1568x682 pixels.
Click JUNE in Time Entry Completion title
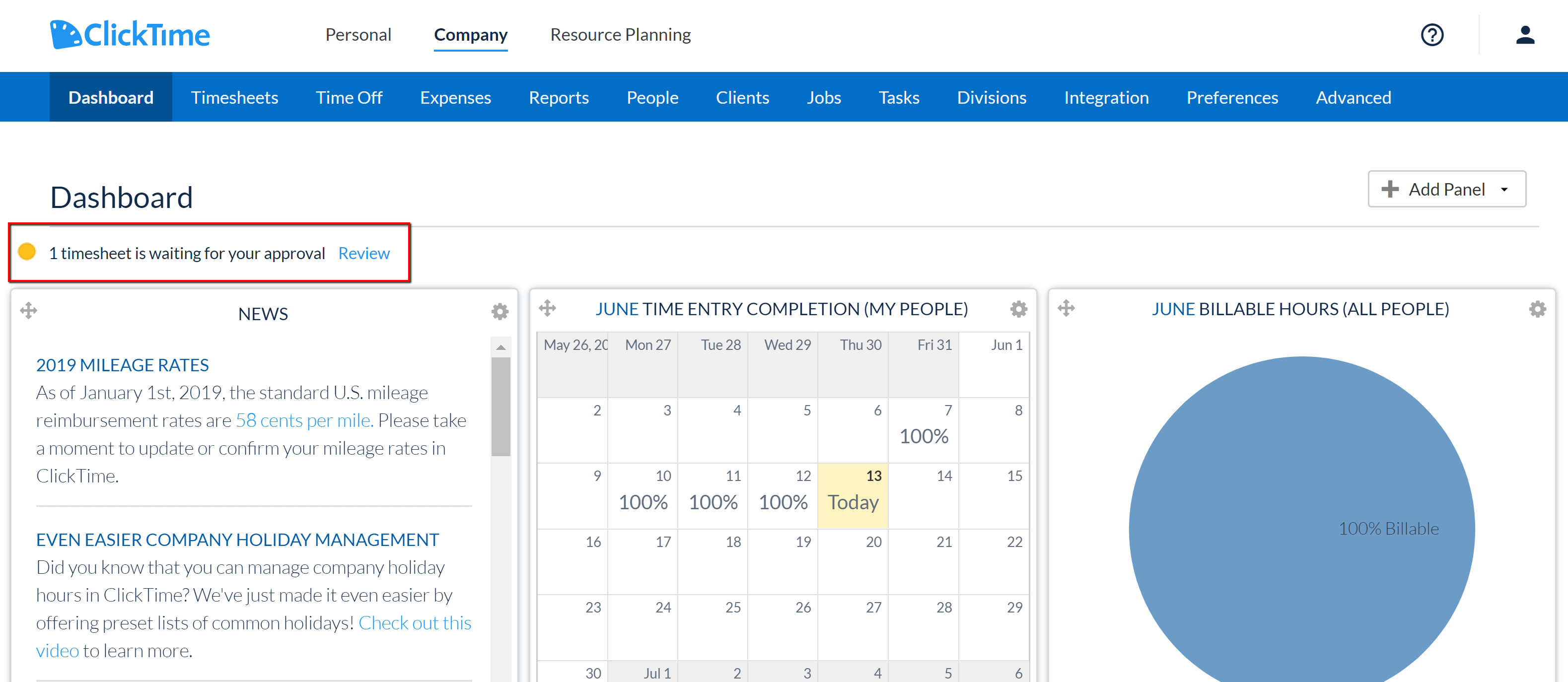coord(617,309)
